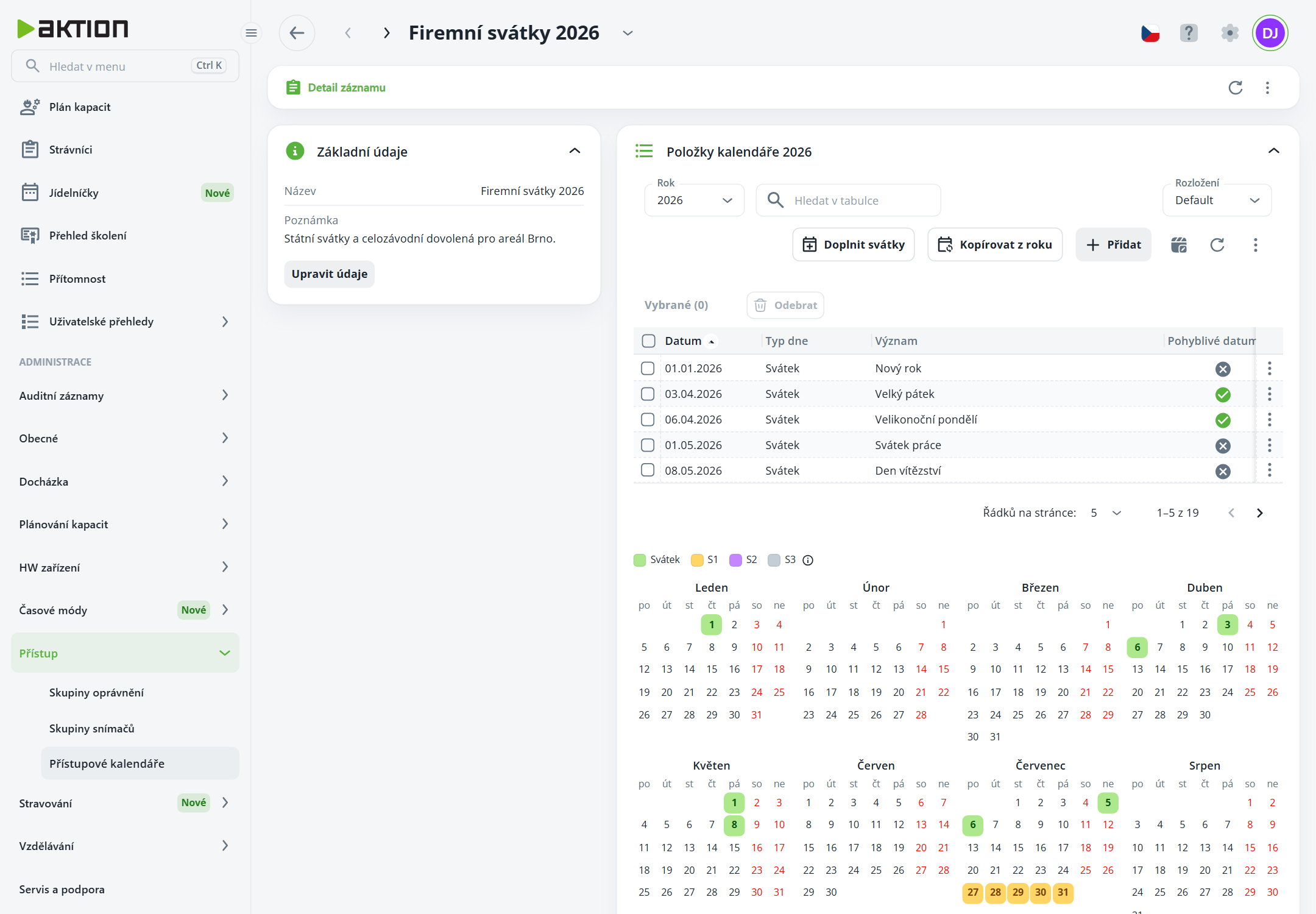Collapse Položky kalendáře 2026 panel

pos(1273,151)
